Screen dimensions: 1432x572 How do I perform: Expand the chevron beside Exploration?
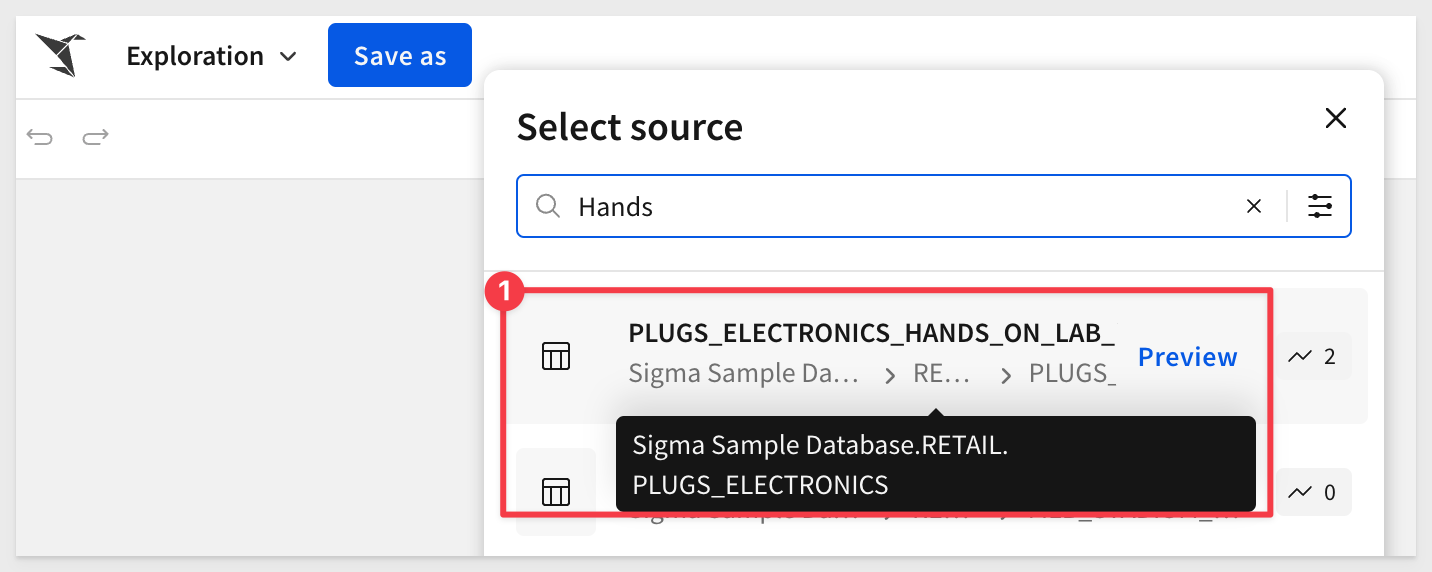[x=288, y=57]
